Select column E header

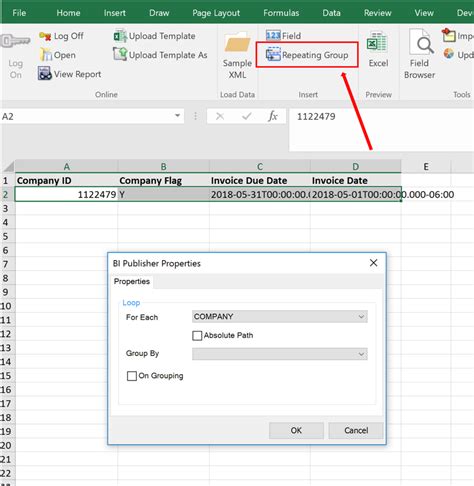(426, 166)
